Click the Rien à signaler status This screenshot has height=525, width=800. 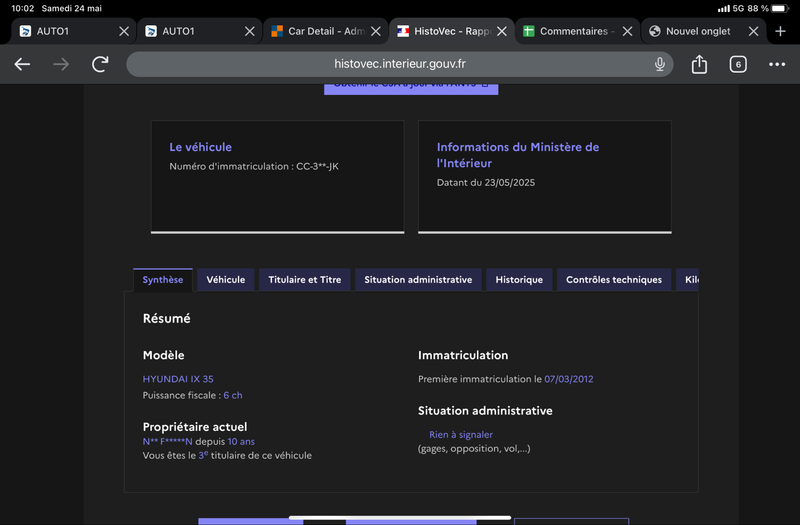461,435
